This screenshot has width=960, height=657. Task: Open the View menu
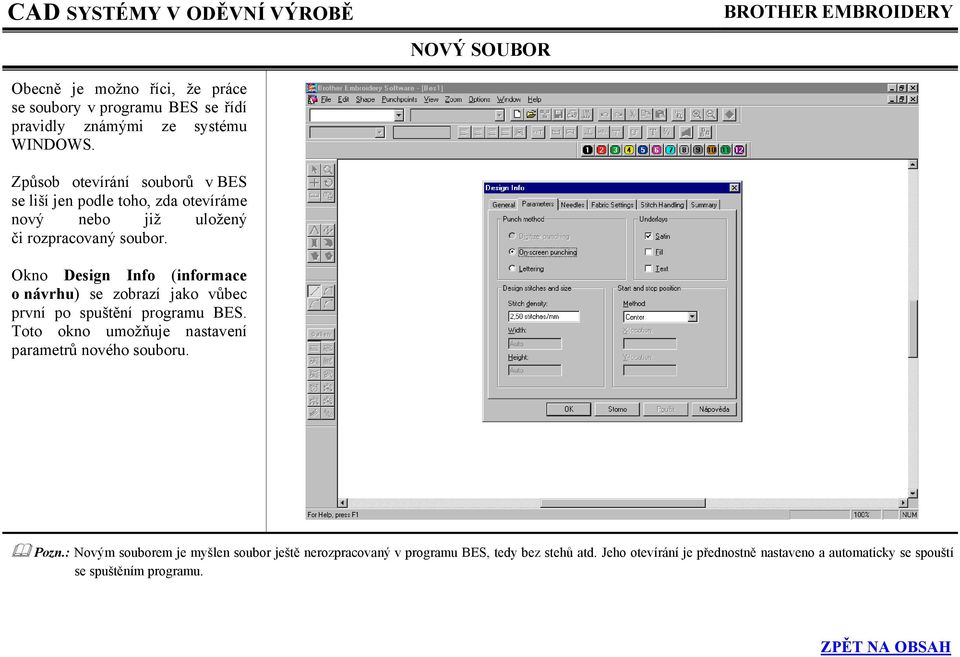pos(431,99)
